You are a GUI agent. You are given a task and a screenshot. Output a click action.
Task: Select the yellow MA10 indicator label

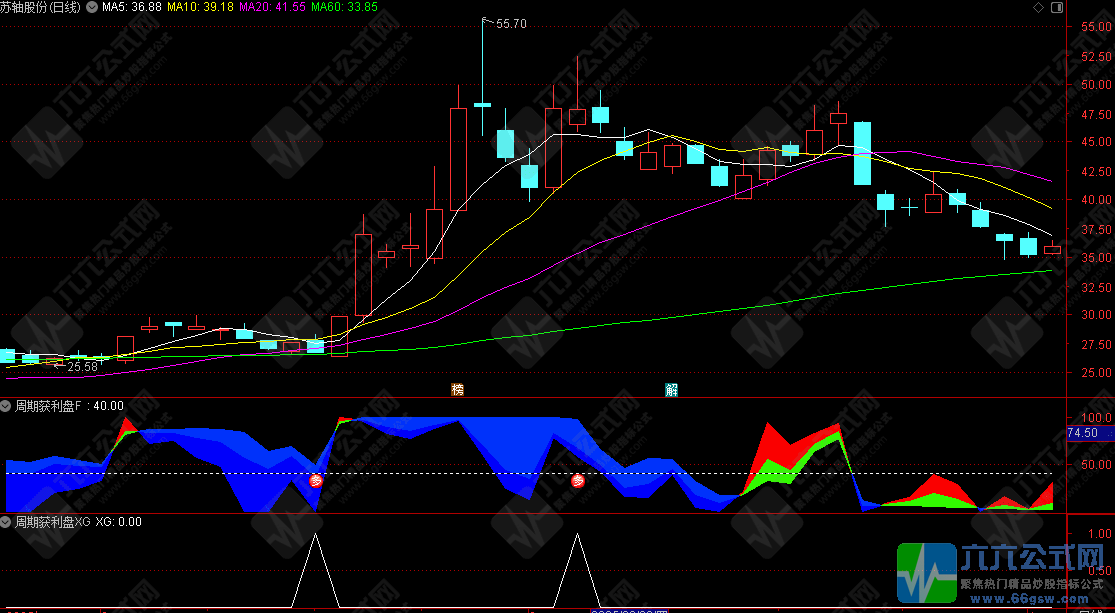click(200, 7)
